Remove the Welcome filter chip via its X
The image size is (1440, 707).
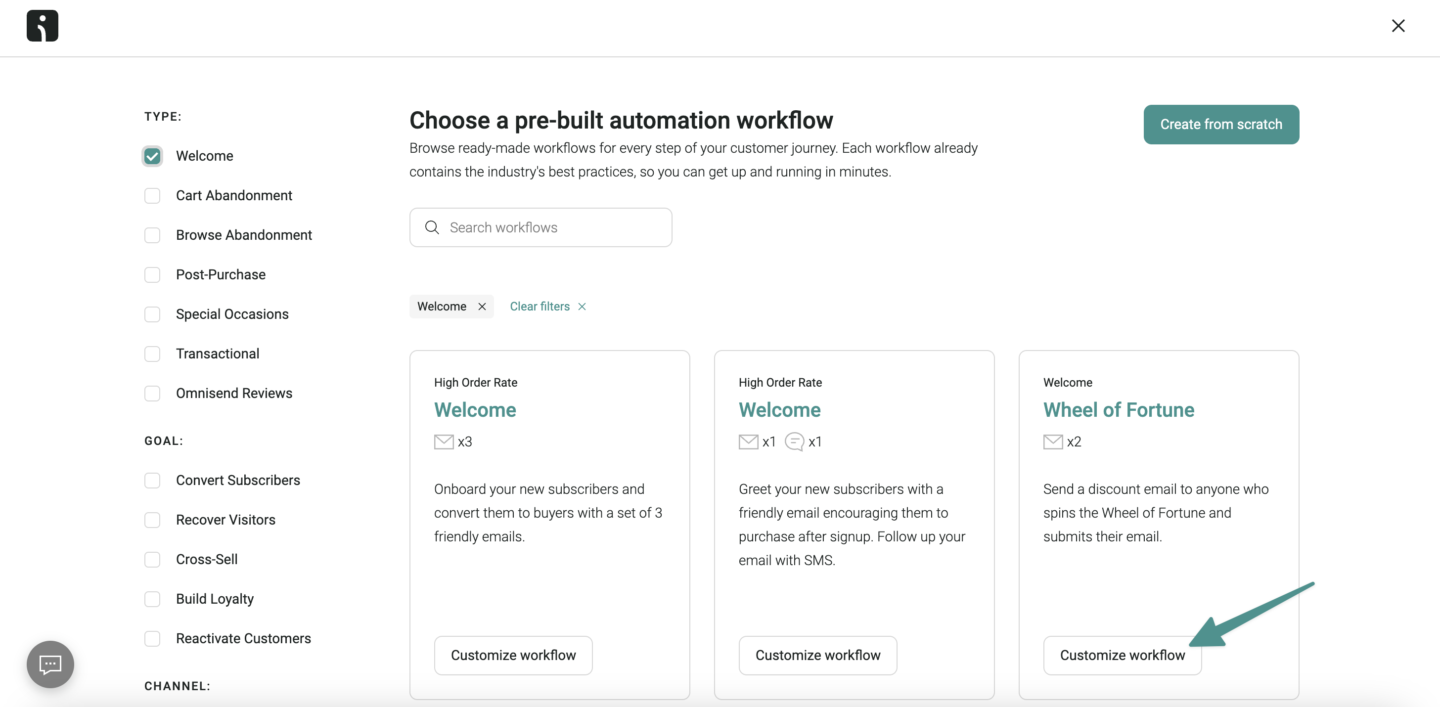[x=482, y=307]
